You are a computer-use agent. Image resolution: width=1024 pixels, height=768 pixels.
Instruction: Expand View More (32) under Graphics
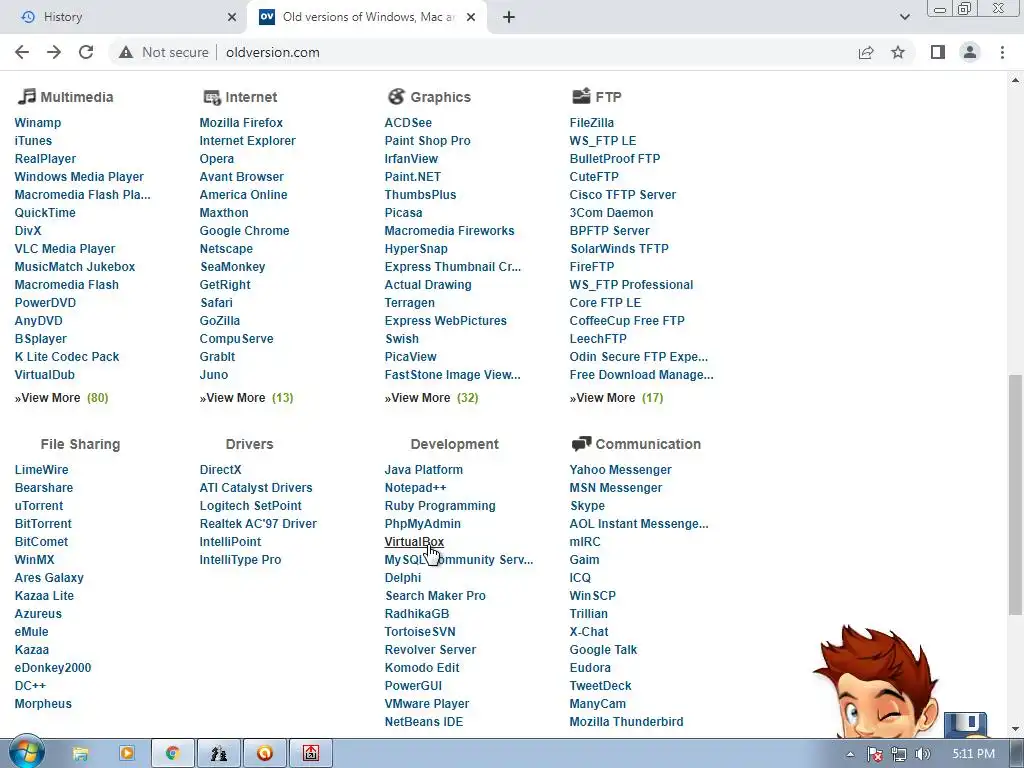coord(432,398)
